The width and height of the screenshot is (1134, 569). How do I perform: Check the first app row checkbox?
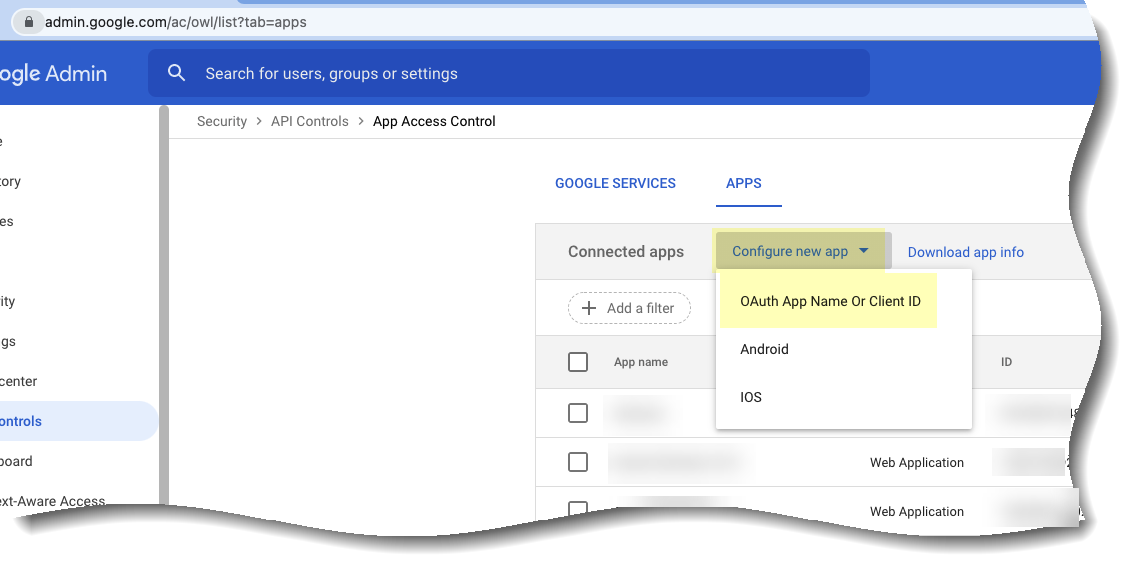[578, 412]
